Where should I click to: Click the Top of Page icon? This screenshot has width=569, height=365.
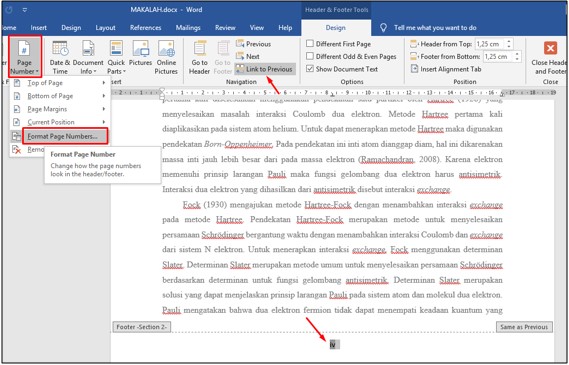[x=17, y=83]
